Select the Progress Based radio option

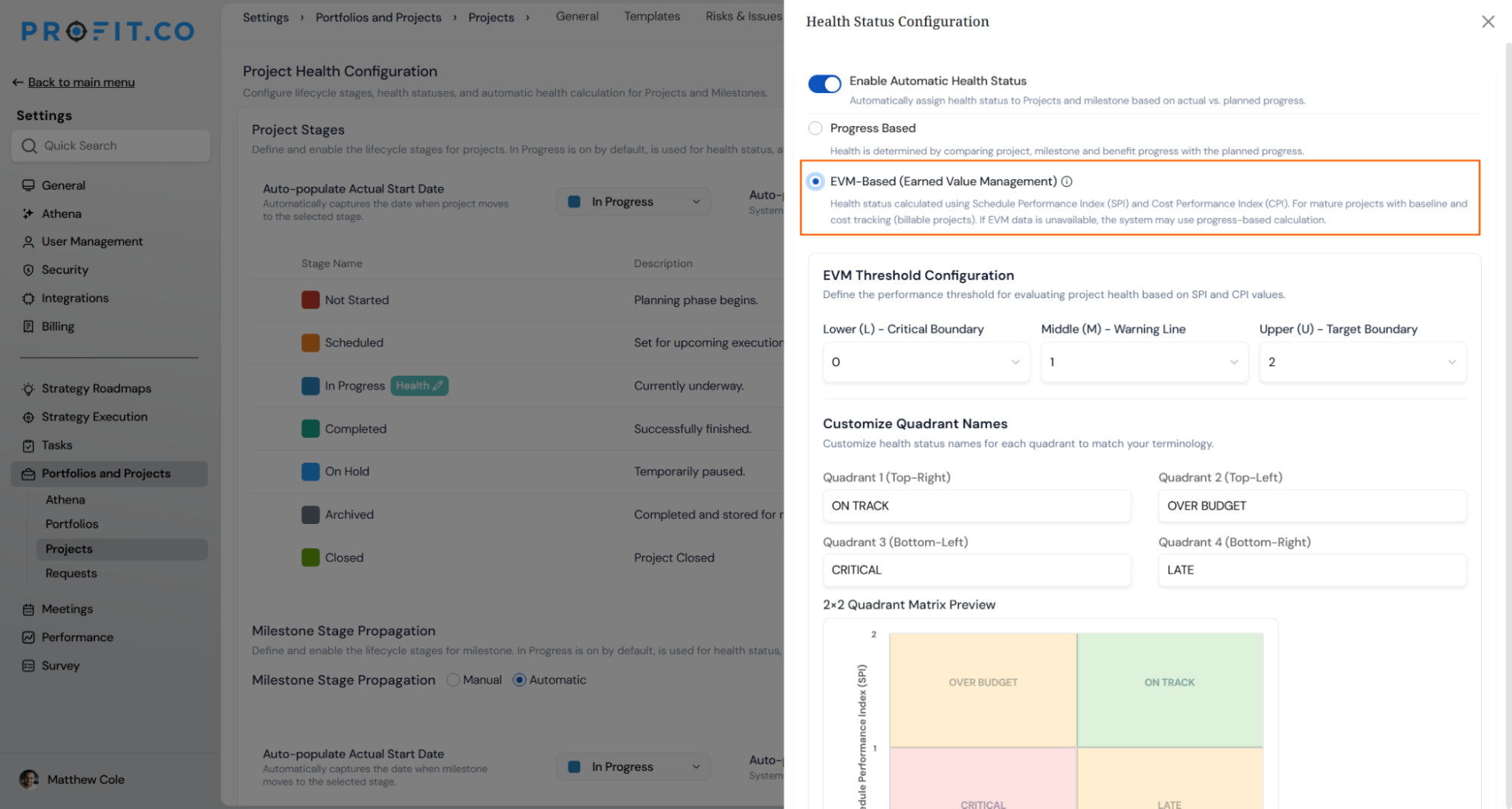click(x=815, y=129)
